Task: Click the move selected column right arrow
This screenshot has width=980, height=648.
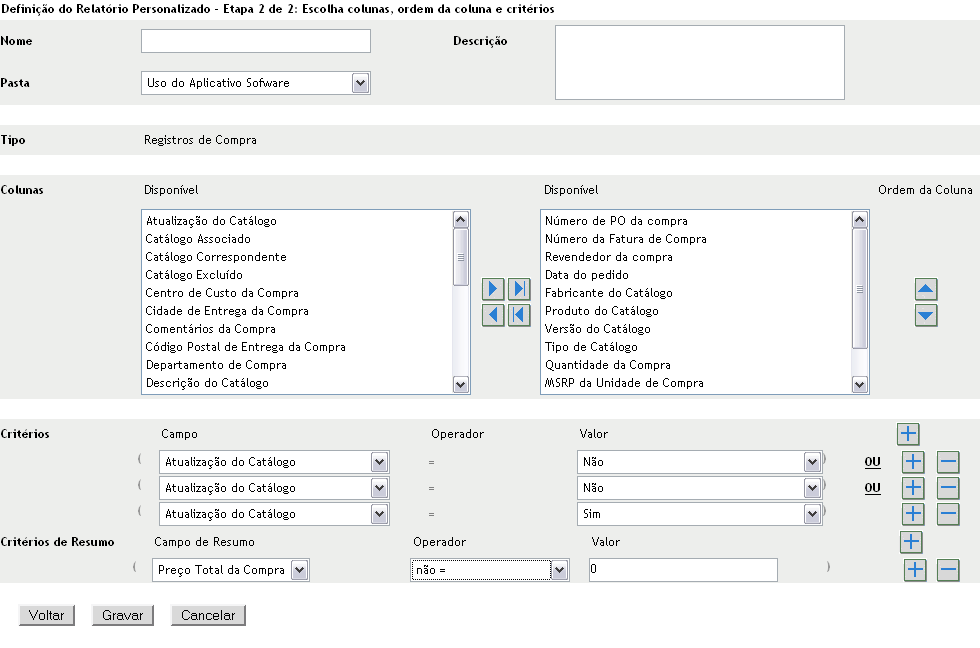Action: 493,290
